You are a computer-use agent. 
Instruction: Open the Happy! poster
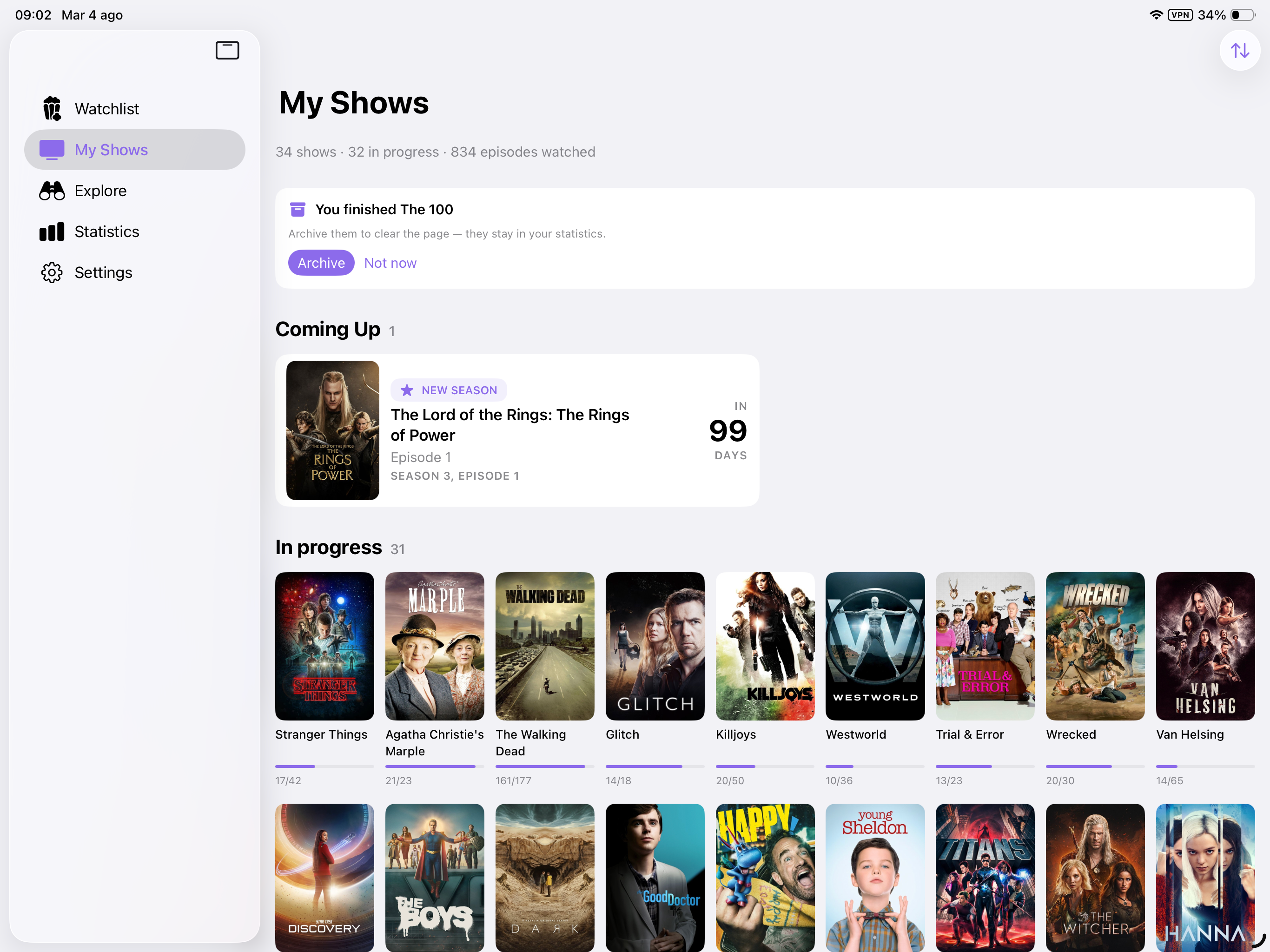click(765, 878)
